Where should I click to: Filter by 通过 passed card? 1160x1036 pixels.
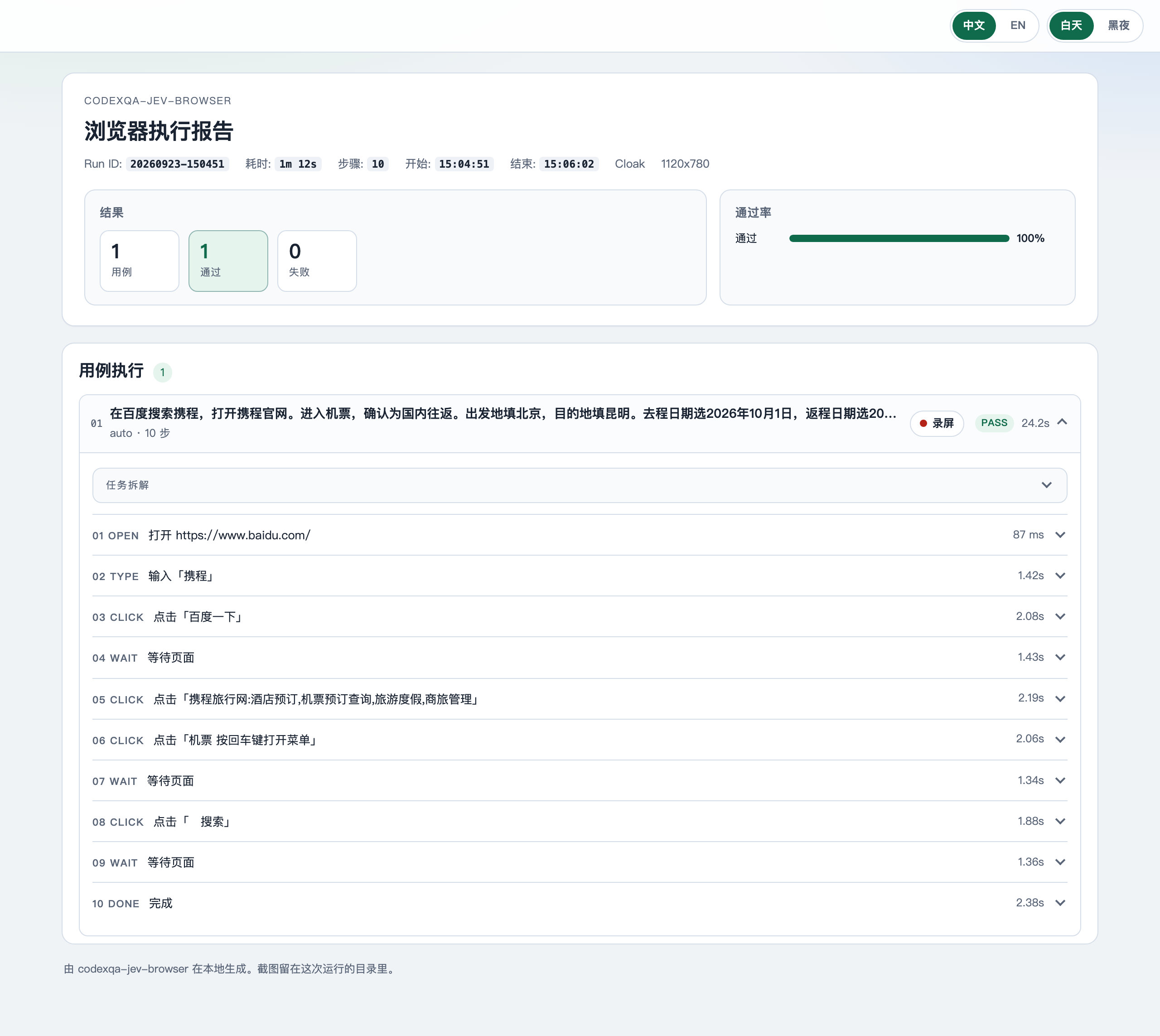228,261
